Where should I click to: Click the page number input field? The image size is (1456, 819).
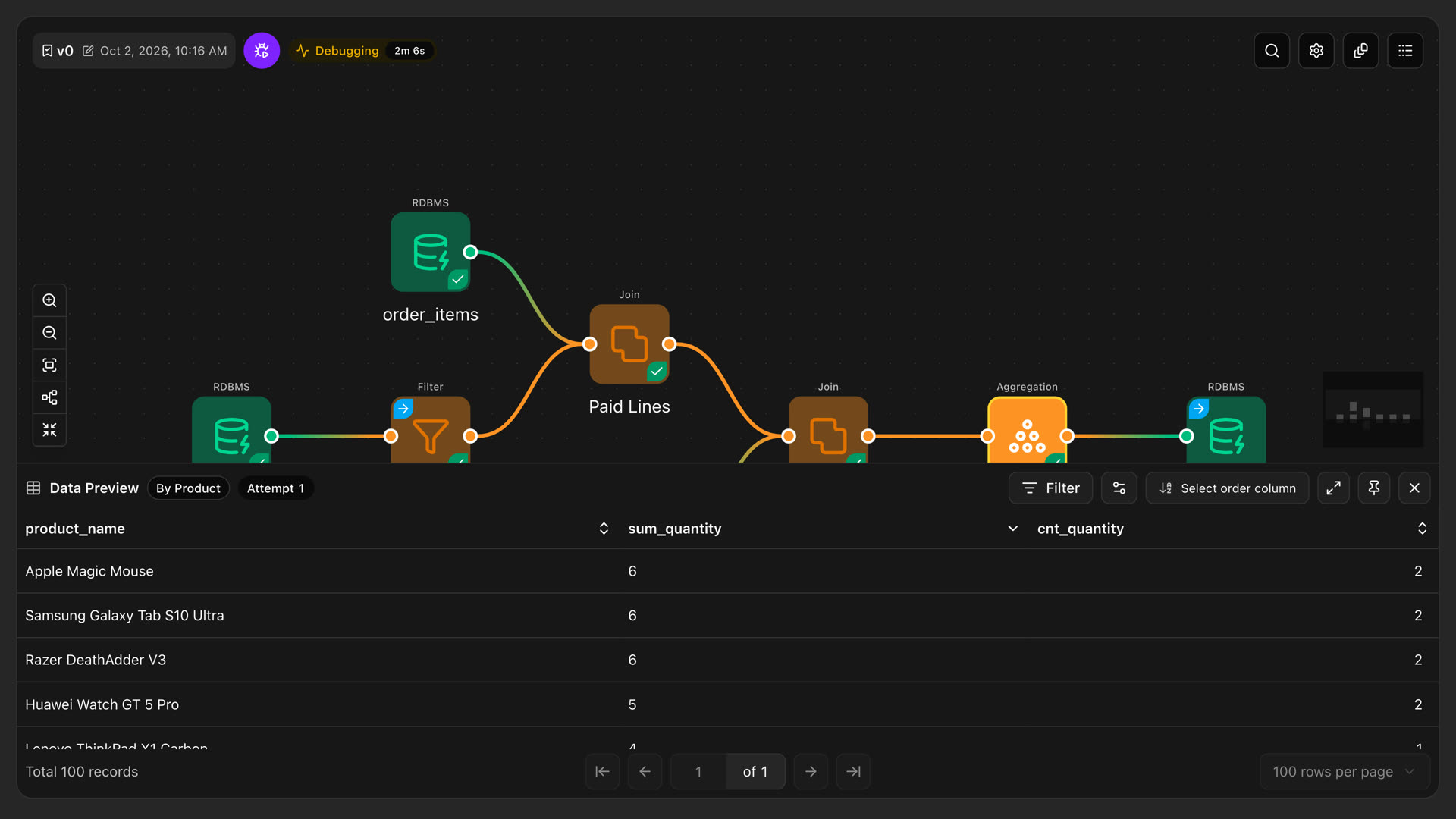[698, 772]
